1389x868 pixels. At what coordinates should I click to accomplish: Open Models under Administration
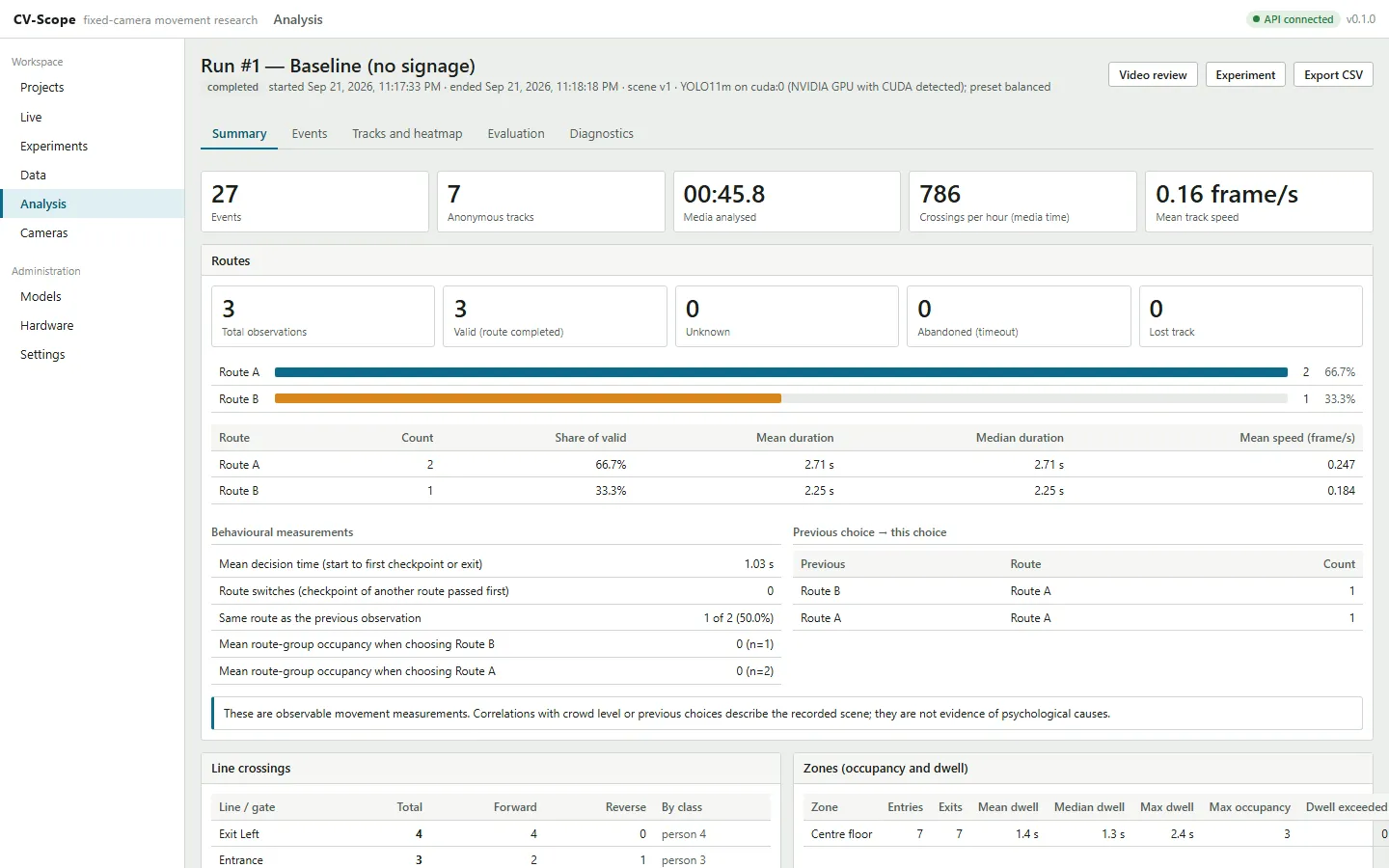pyautogui.click(x=92, y=297)
